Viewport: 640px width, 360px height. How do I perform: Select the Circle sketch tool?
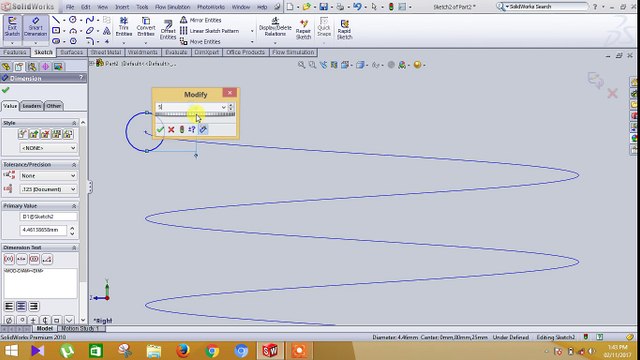(x=73, y=20)
